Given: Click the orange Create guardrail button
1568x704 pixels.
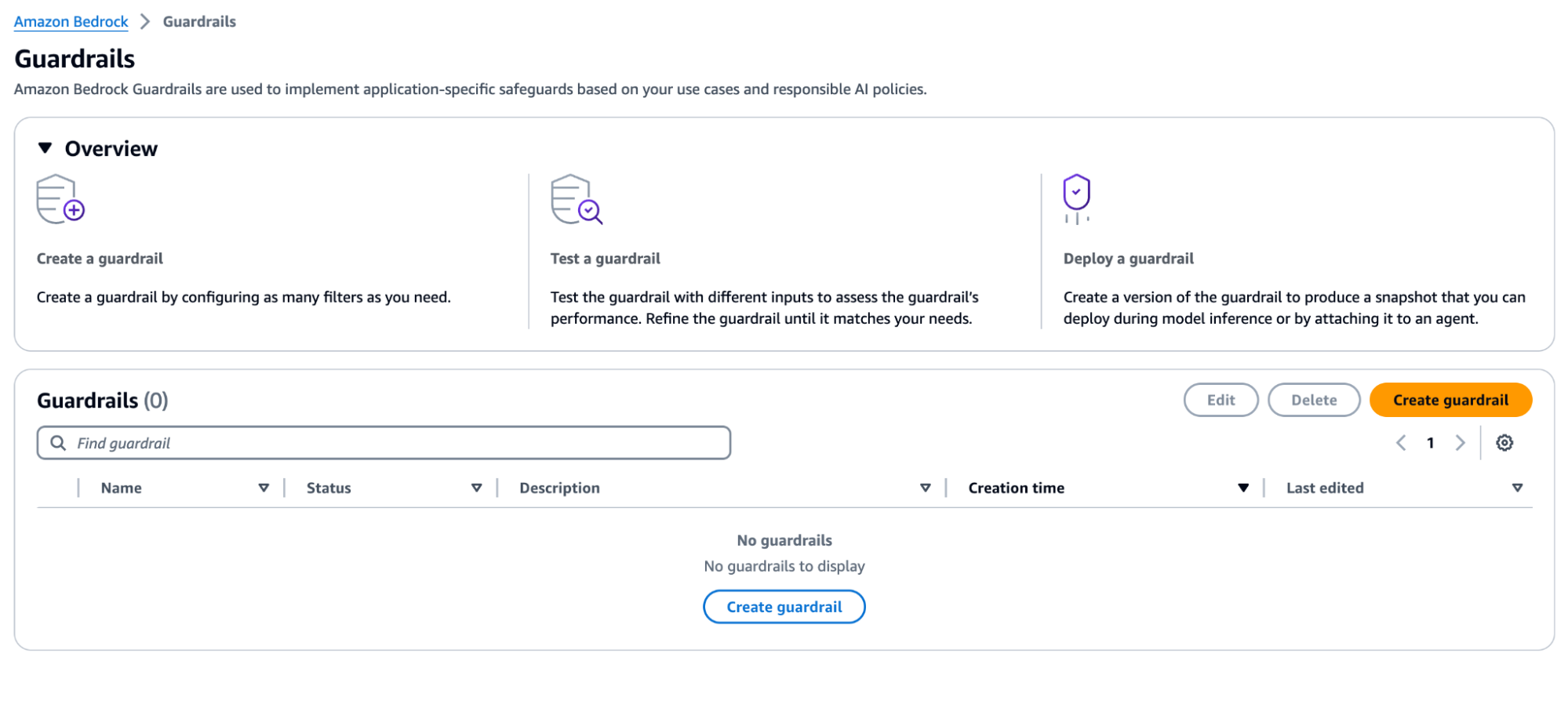Looking at the screenshot, I should pos(1450,400).
